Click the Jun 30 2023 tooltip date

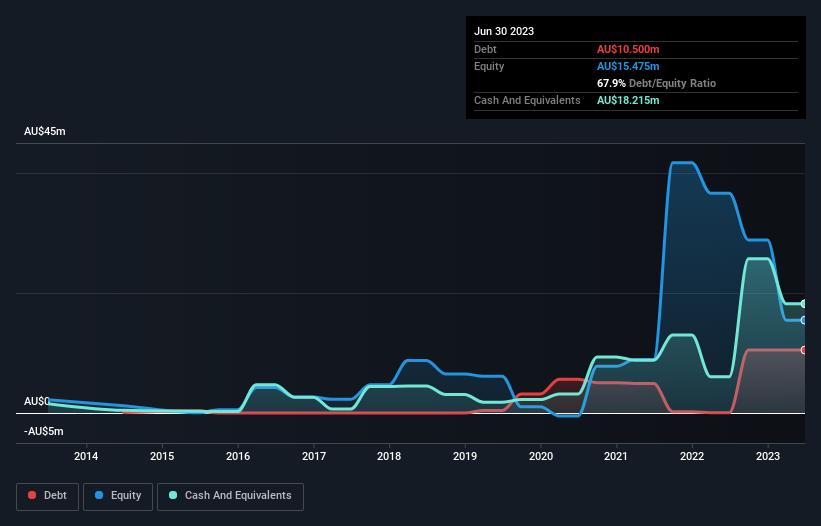tap(504, 31)
